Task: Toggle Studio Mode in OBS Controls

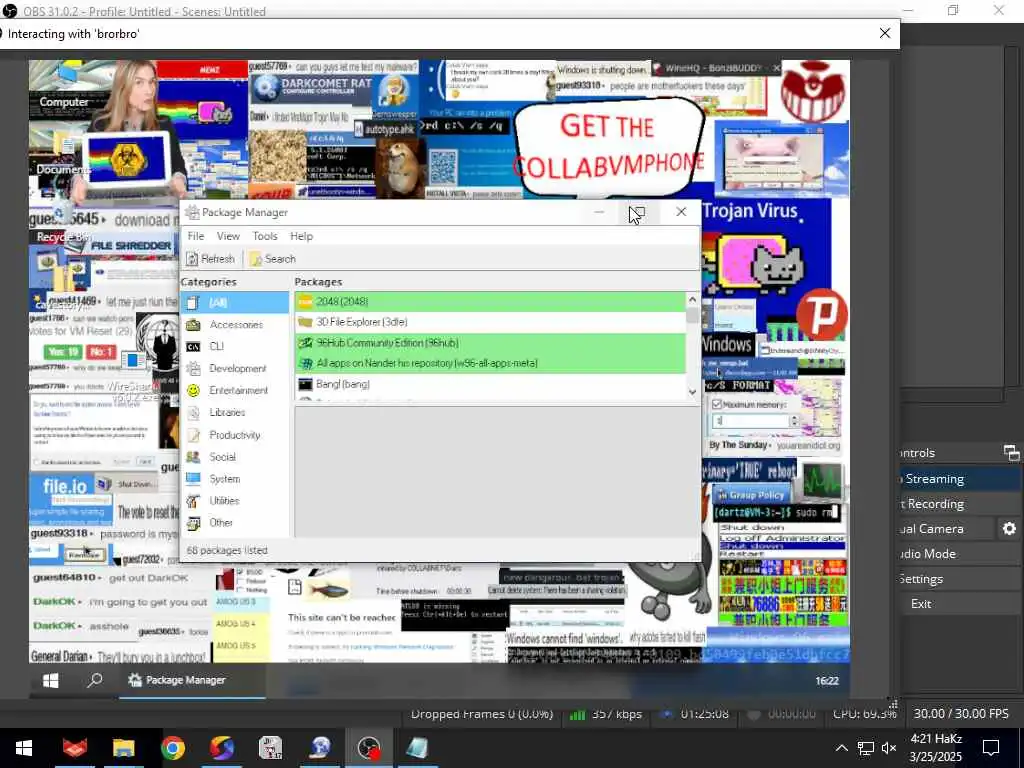Action: coord(960,554)
